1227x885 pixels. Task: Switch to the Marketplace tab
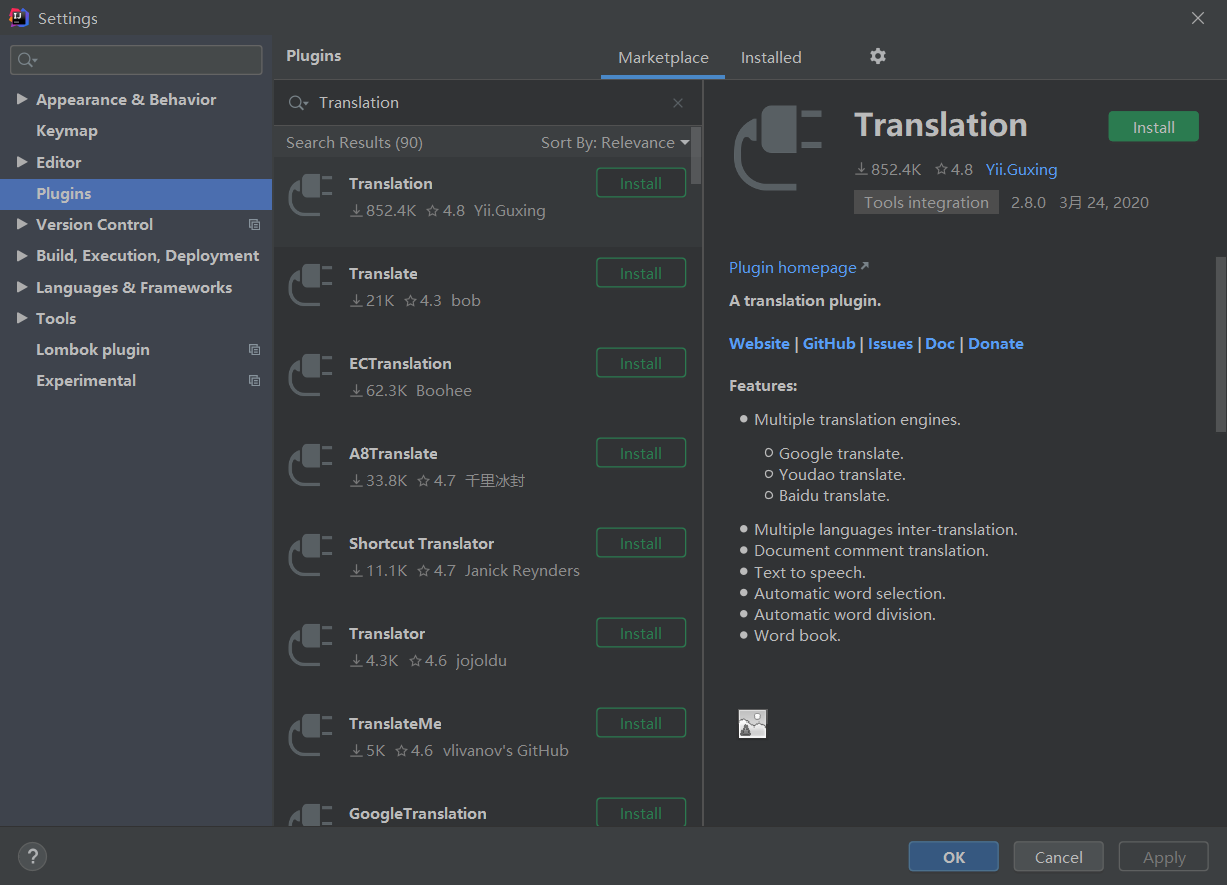[x=663, y=58]
